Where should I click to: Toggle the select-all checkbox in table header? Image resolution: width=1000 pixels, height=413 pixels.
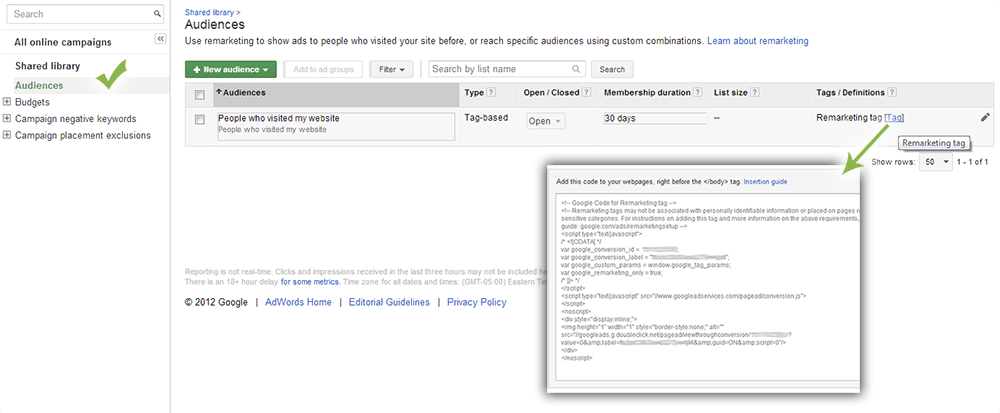[199, 94]
